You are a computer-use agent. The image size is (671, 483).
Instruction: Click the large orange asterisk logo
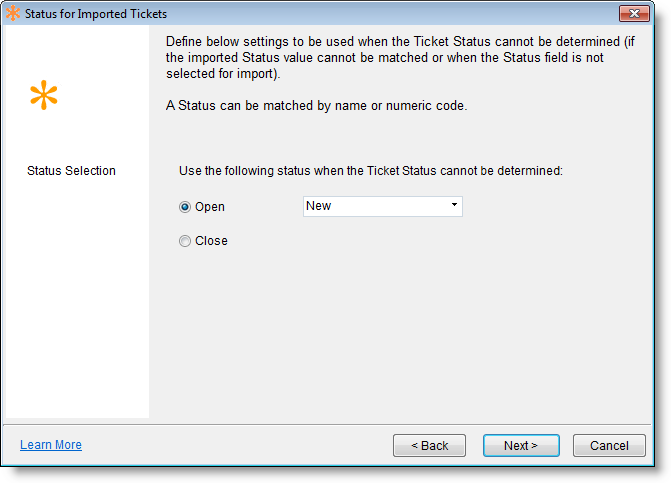click(44, 96)
